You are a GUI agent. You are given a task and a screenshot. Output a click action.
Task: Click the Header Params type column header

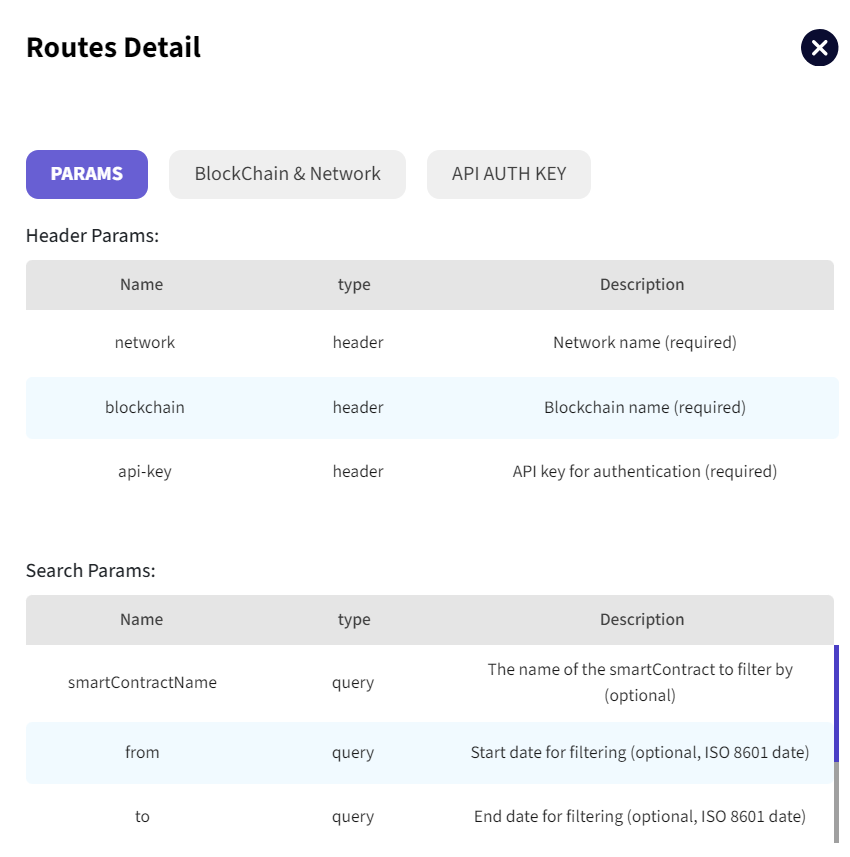tap(354, 285)
